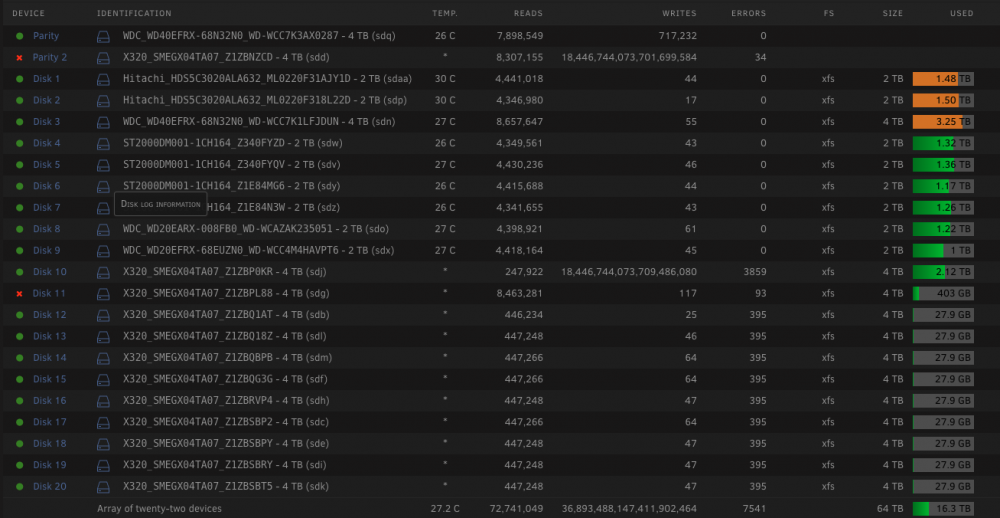This screenshot has width=1000, height=518.
Task: Click Disk 11 usage bar showing 403 GB
Action: [x=943, y=293]
